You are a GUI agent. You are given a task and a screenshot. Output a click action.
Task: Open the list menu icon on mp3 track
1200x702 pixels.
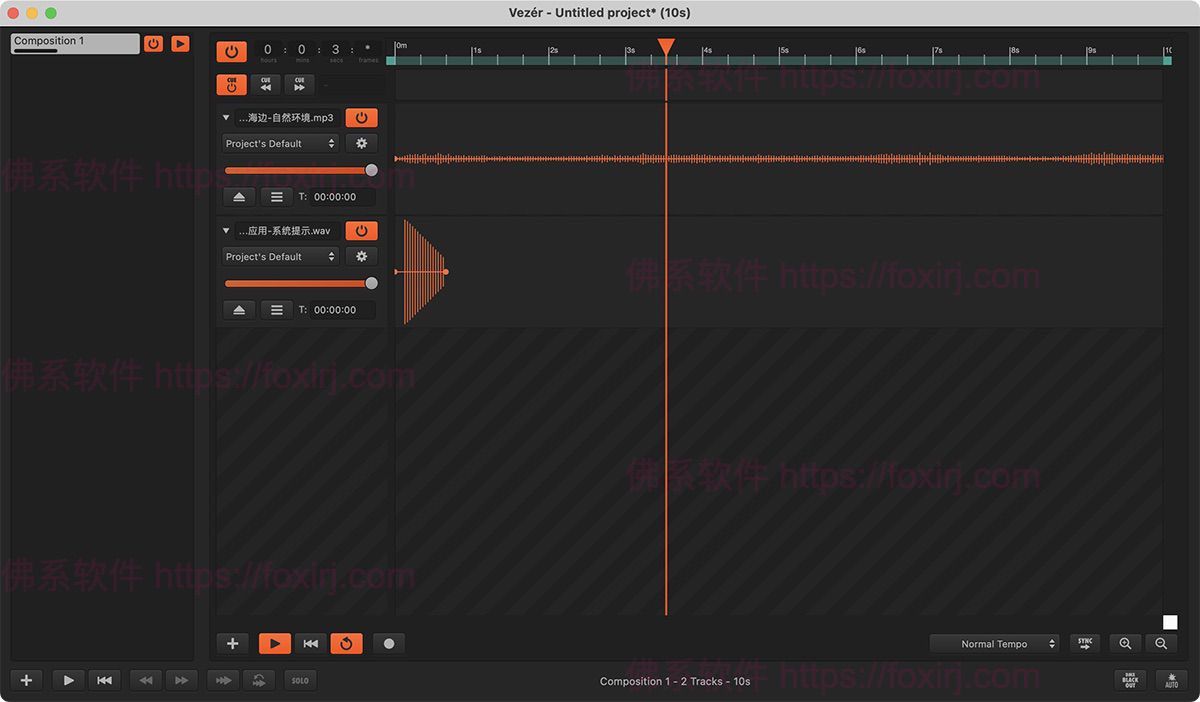point(276,197)
